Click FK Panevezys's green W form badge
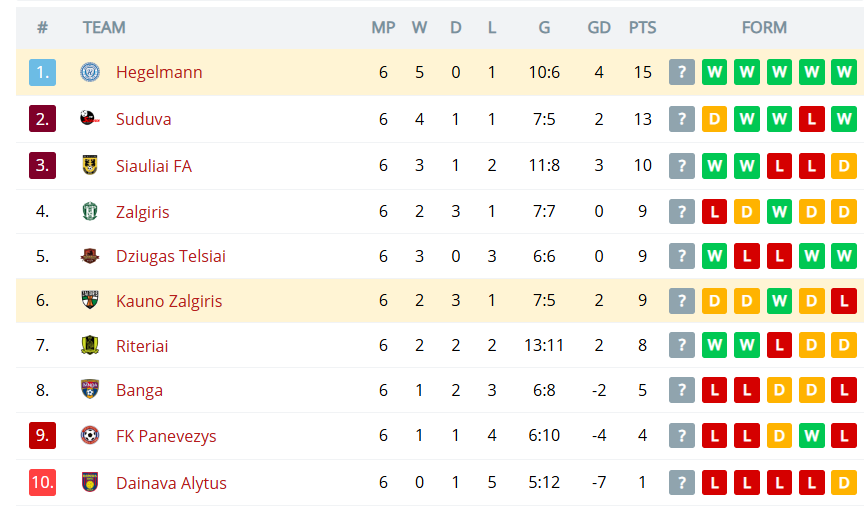The height and width of the screenshot is (517, 868). tap(812, 436)
